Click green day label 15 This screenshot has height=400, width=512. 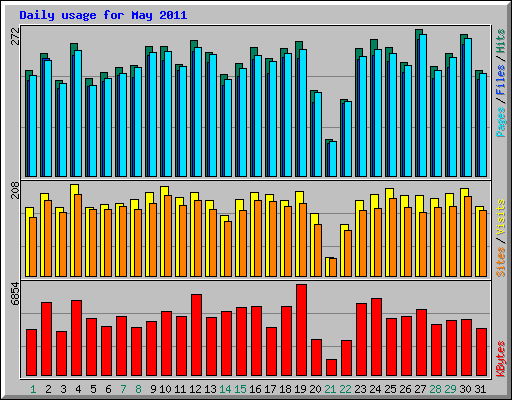click(x=240, y=389)
